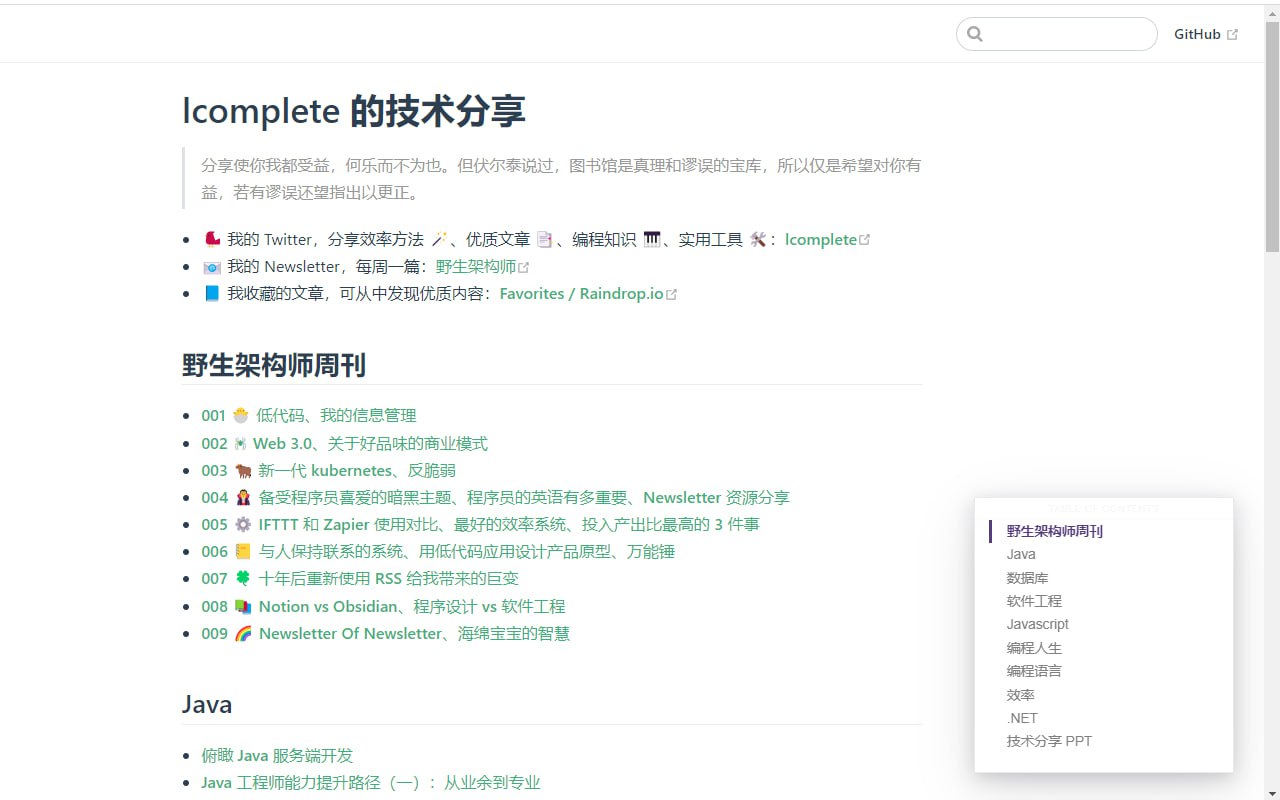Jump to Java in table of contents
The height and width of the screenshot is (800, 1280).
click(1021, 554)
